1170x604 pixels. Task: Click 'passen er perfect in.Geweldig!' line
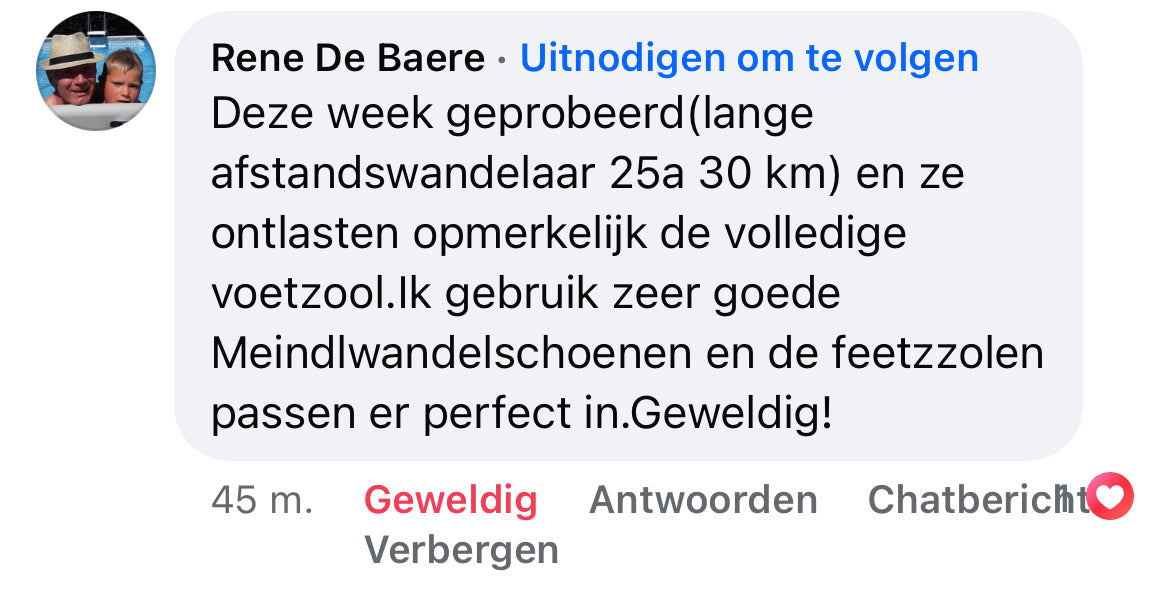tap(522, 414)
